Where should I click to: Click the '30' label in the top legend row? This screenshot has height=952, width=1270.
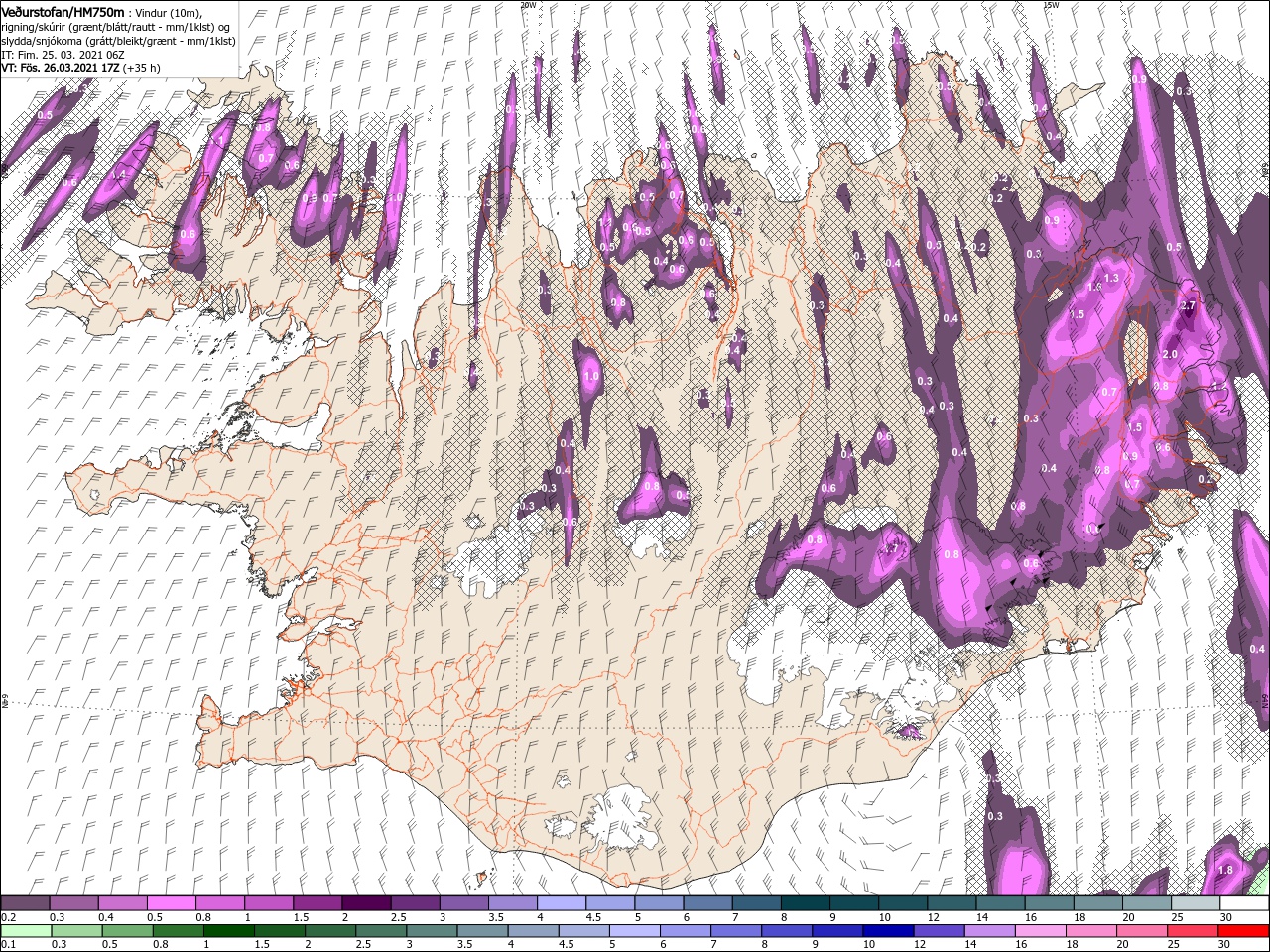1226,917
